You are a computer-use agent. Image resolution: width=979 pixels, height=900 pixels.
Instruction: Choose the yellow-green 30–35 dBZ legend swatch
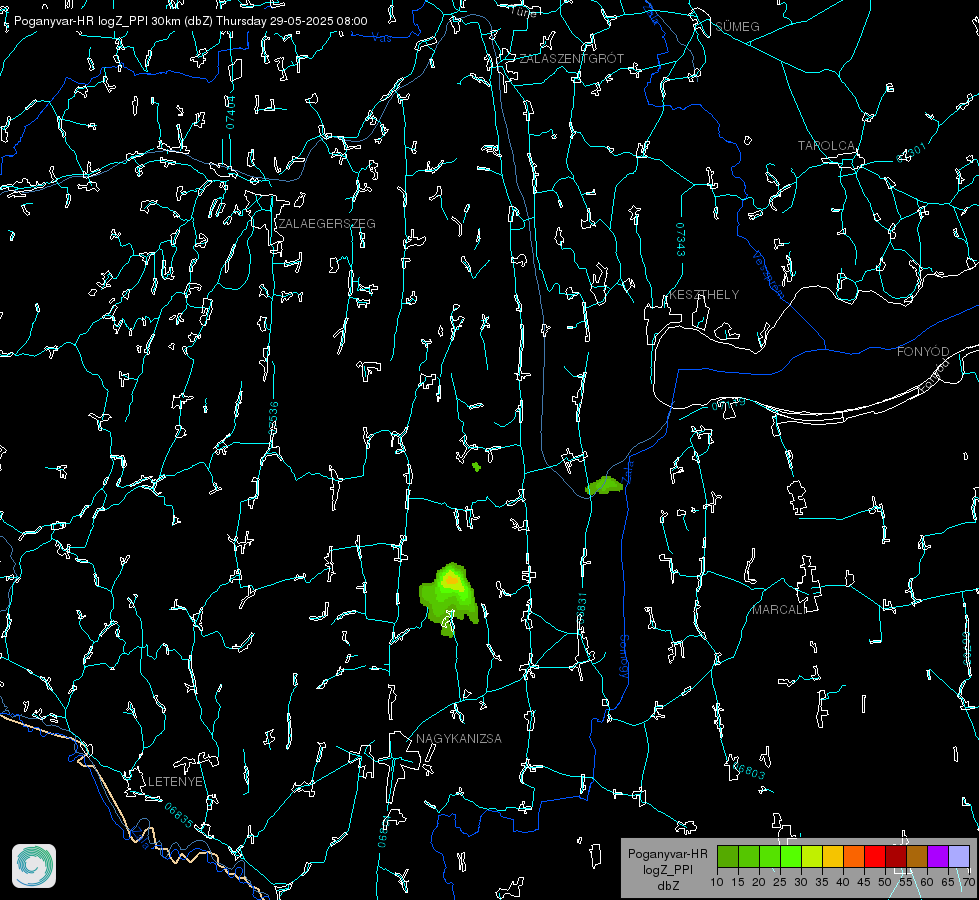(x=812, y=856)
